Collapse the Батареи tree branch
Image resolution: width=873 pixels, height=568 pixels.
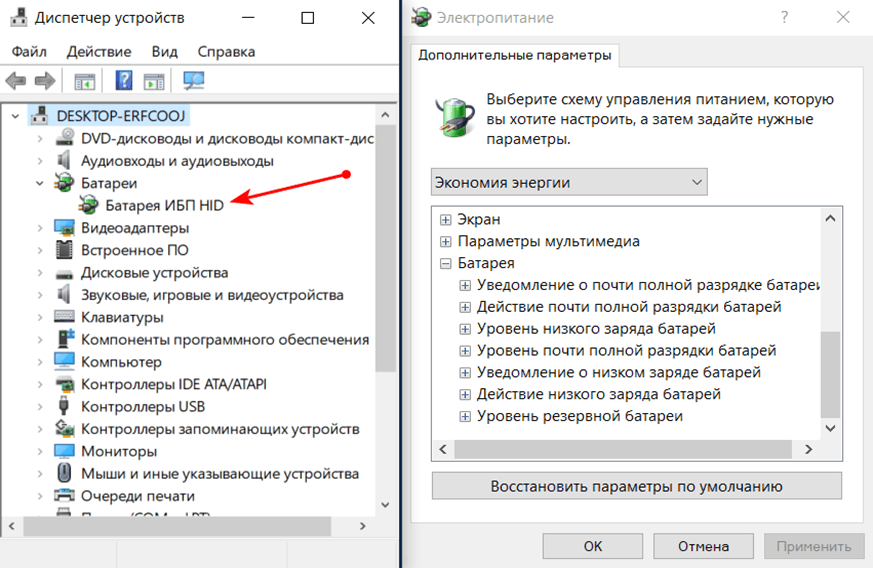point(40,183)
